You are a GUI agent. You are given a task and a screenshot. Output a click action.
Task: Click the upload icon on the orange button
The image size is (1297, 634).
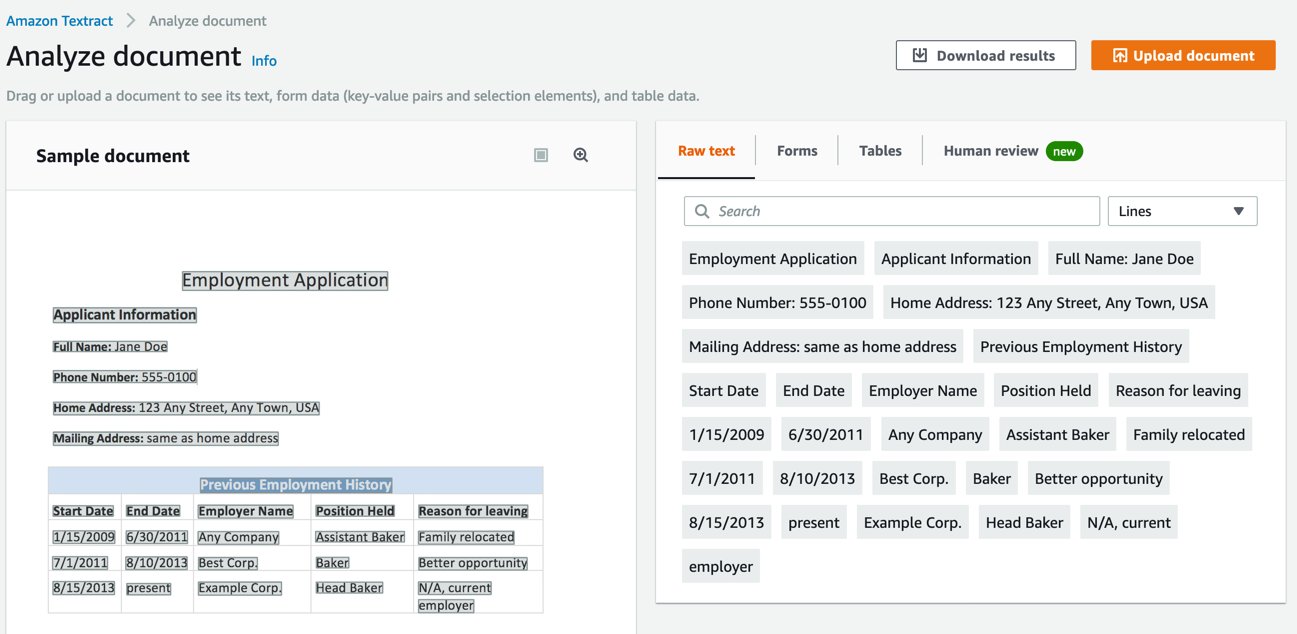click(x=1119, y=55)
